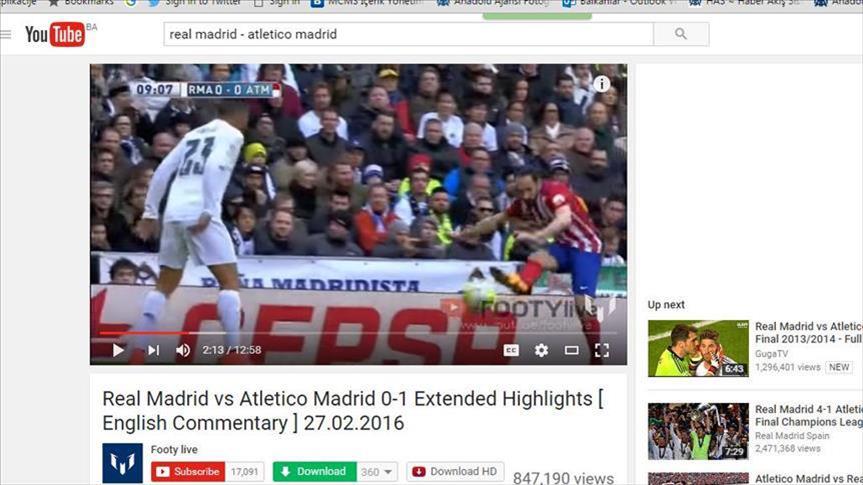Click the green Download button
The width and height of the screenshot is (863, 485).
[314, 472]
